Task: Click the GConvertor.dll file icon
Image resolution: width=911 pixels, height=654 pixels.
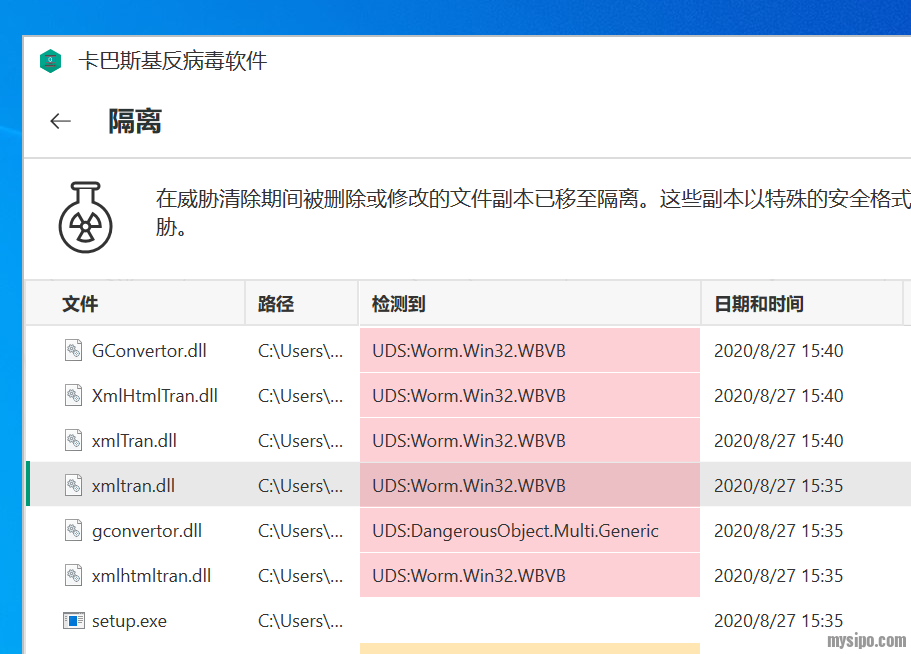Action: 73,351
